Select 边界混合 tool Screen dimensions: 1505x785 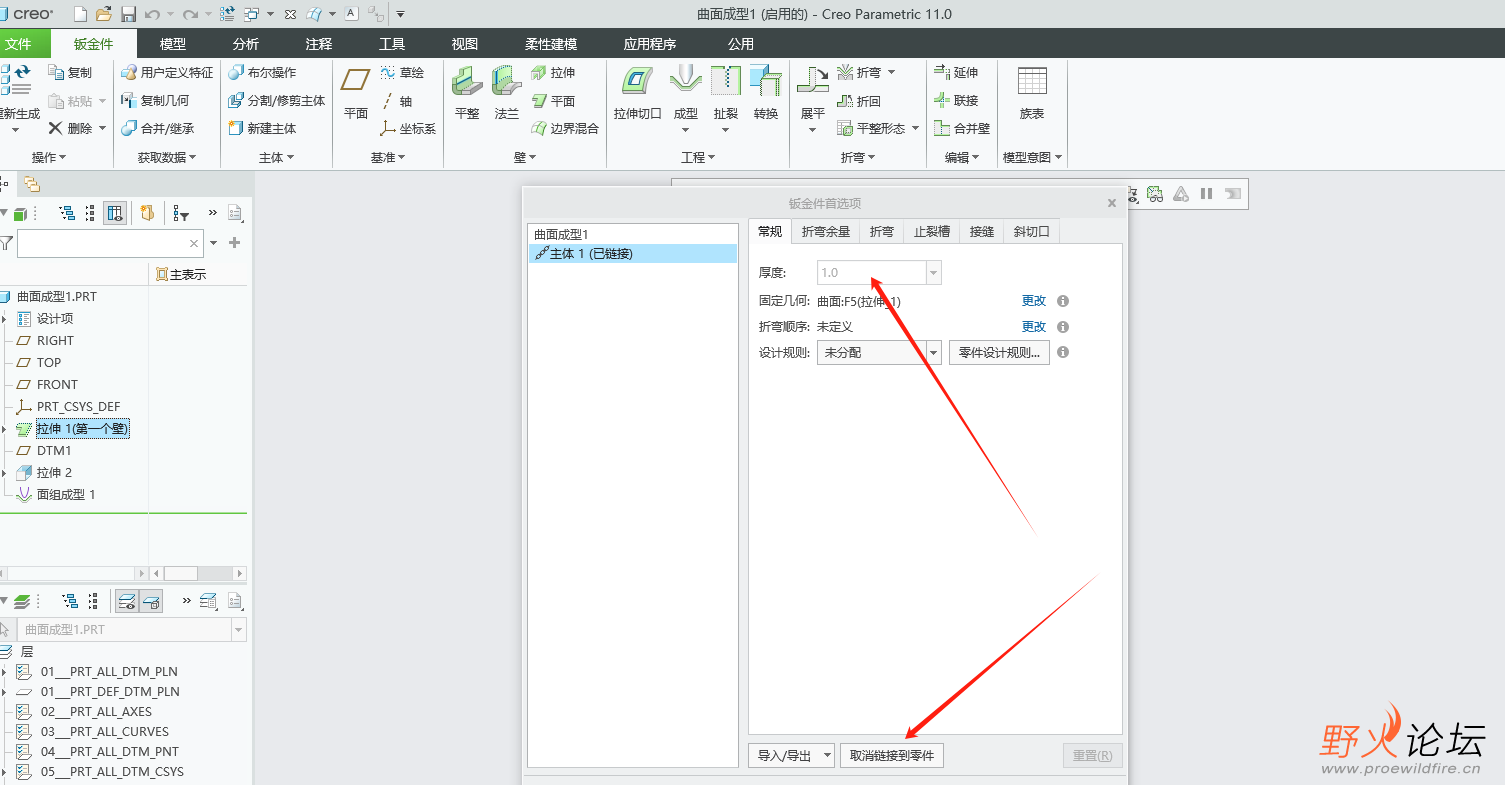pos(565,128)
